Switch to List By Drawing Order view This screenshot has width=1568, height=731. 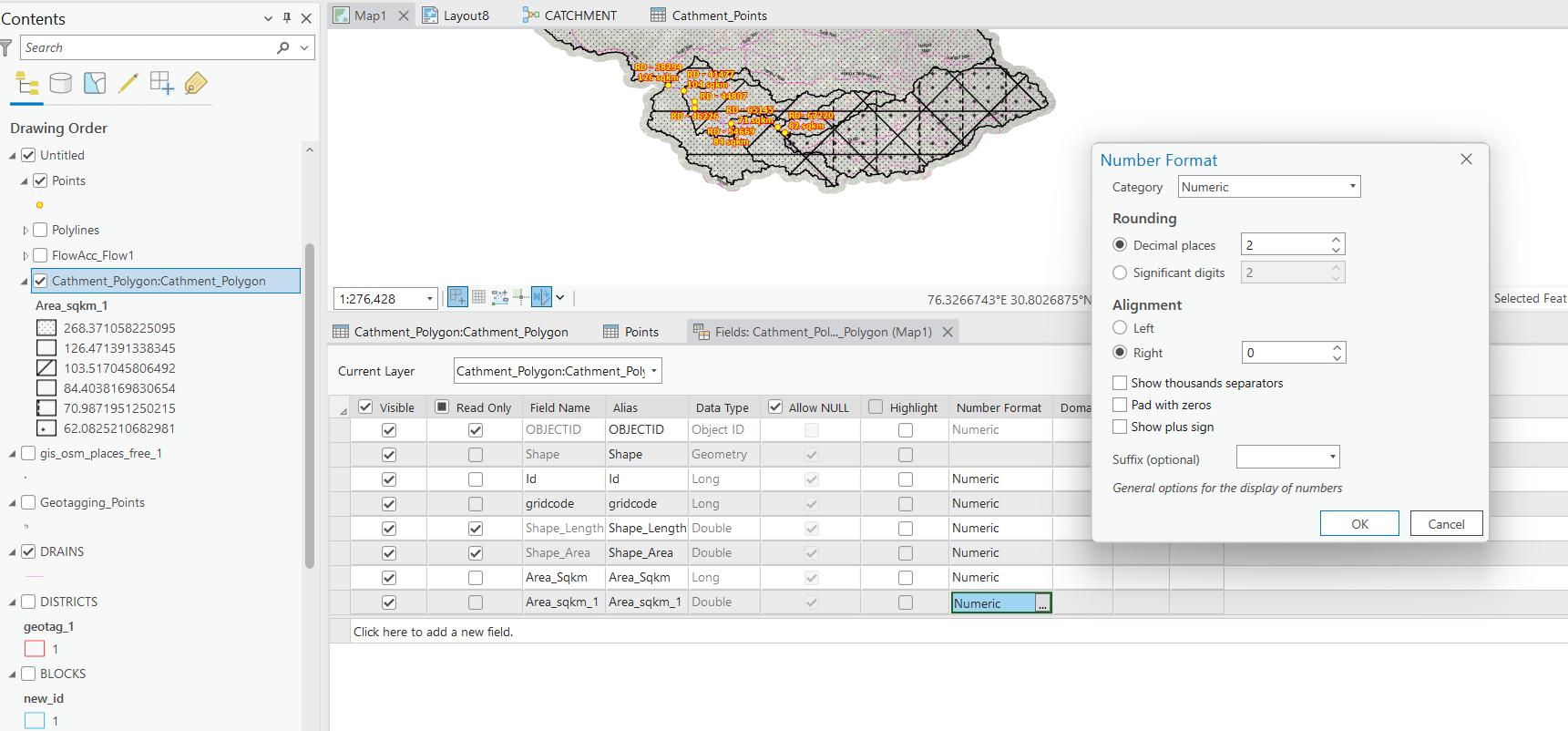click(x=27, y=85)
